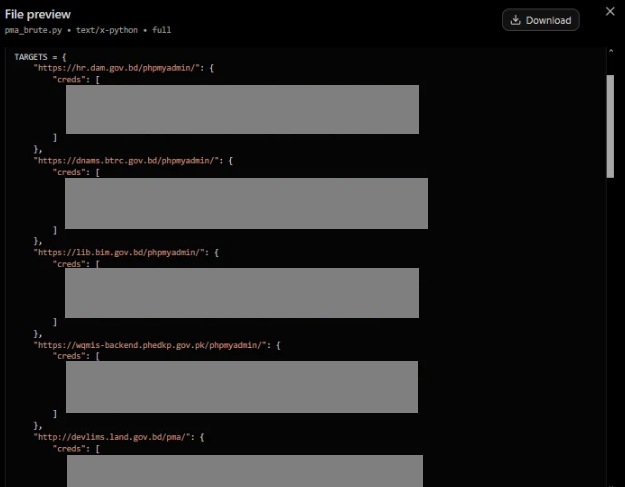Click the dnams.btrc.gov.bd URL line
The height and width of the screenshot is (487, 625).
point(133,161)
